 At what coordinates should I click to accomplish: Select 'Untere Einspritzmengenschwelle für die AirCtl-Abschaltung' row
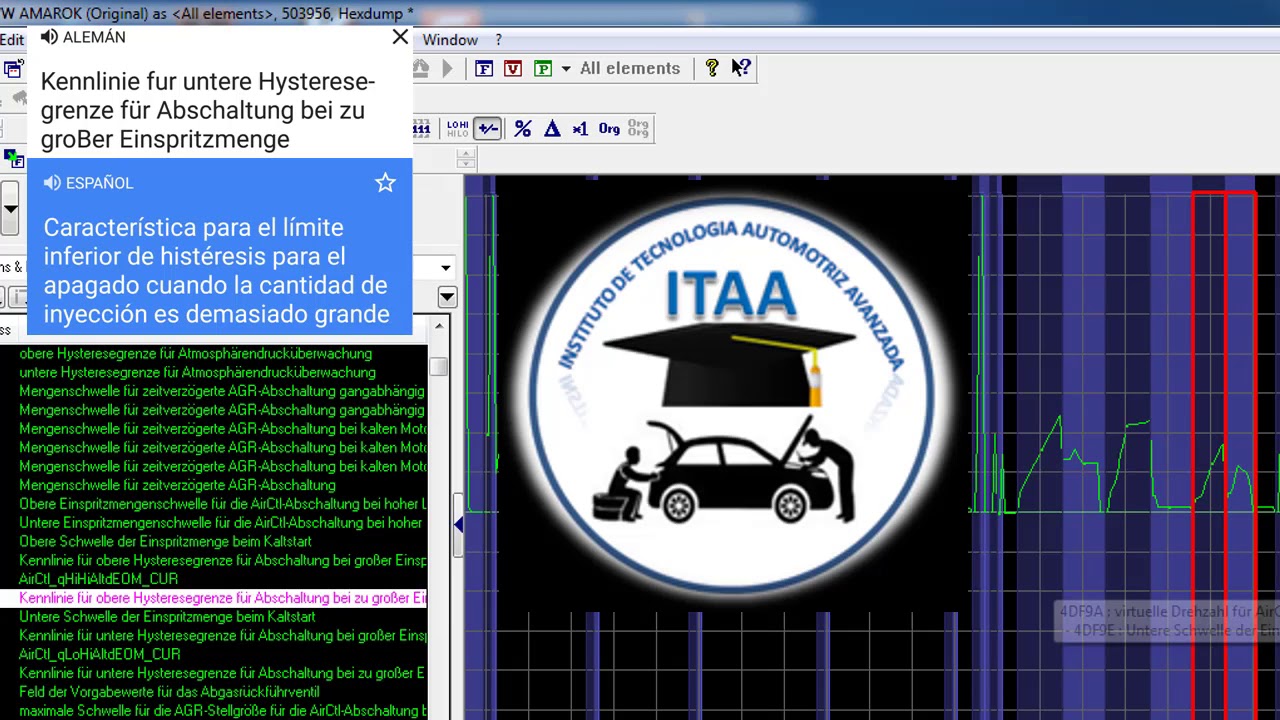tap(221, 522)
